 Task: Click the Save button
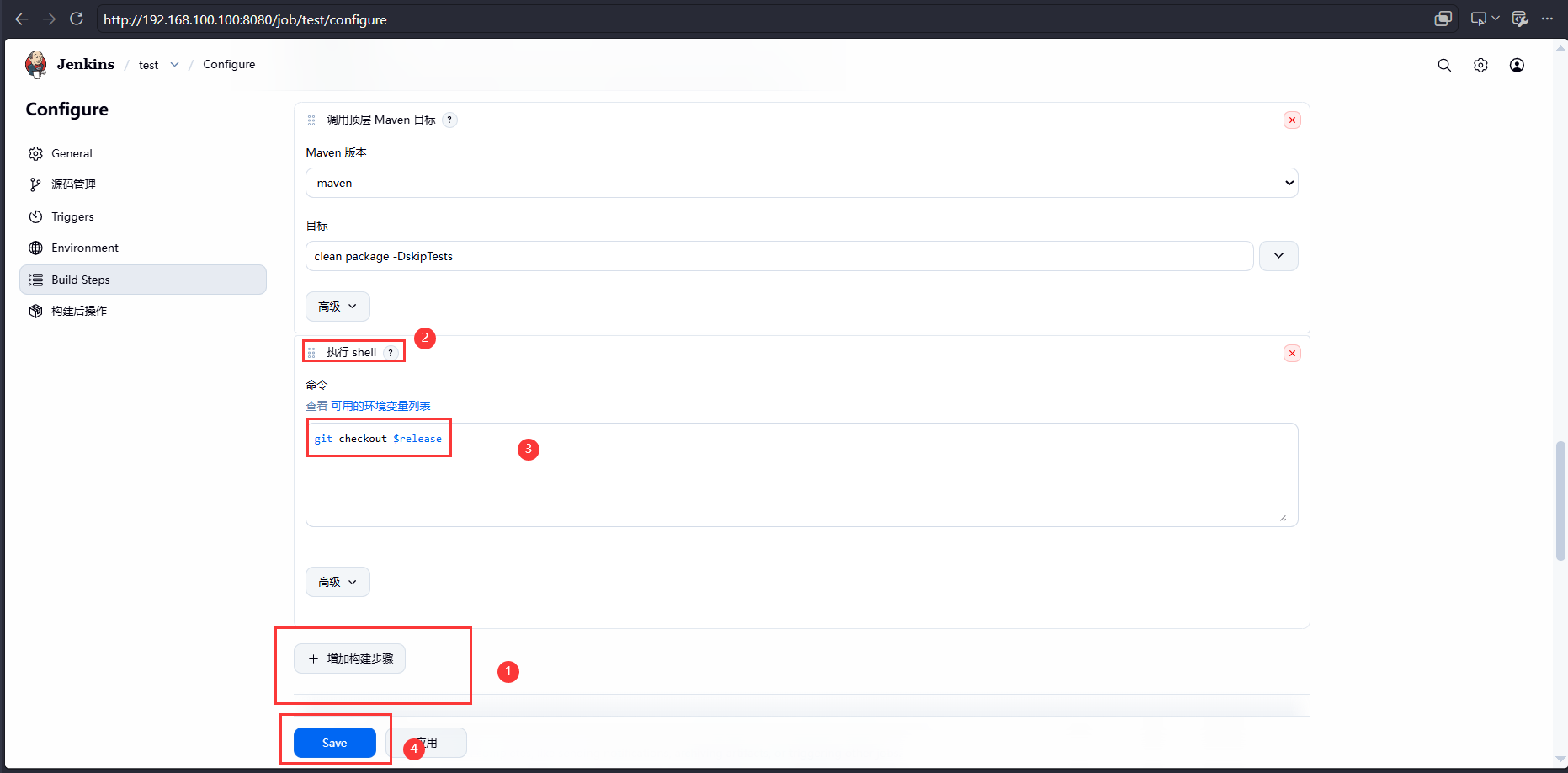(x=334, y=743)
